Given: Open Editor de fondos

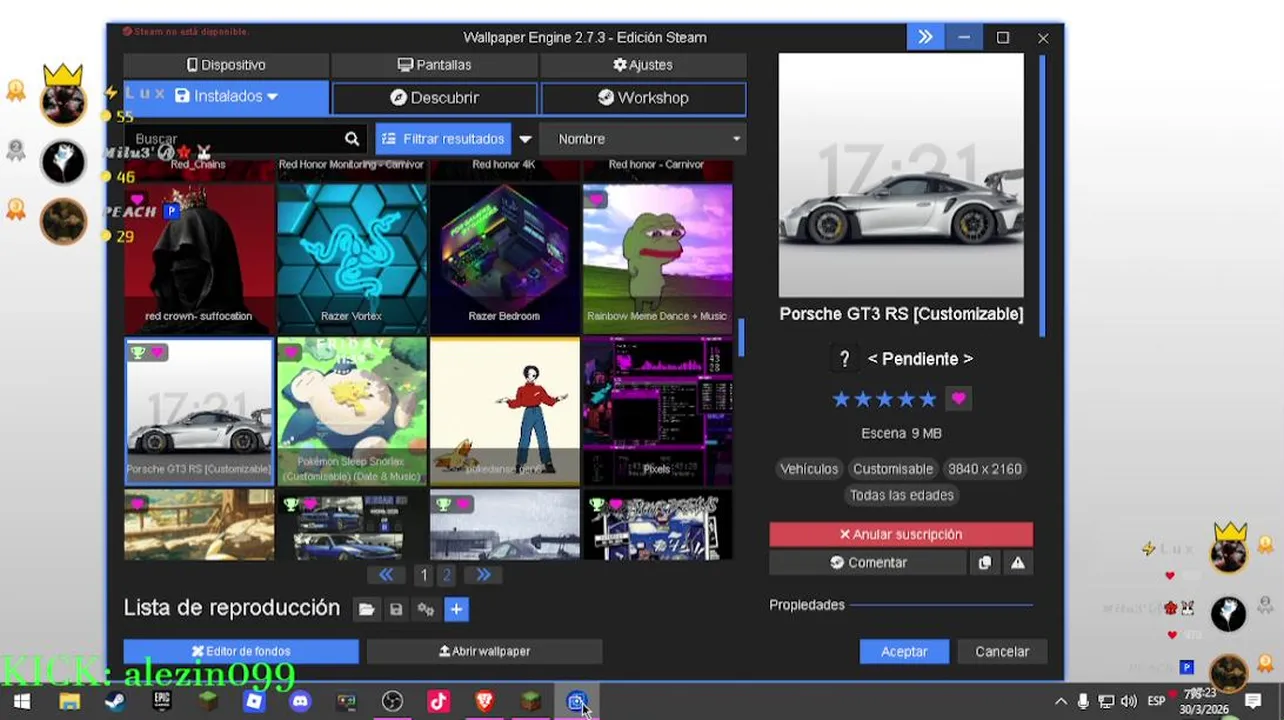Looking at the screenshot, I should click(241, 651).
